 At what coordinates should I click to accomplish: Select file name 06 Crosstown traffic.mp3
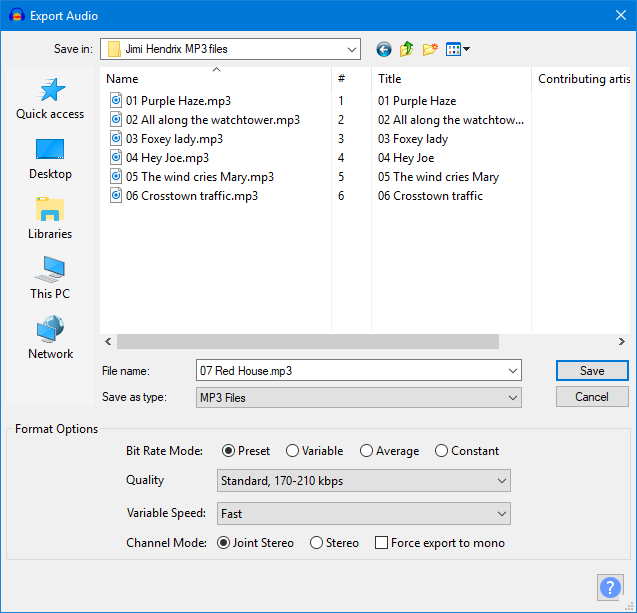point(192,196)
